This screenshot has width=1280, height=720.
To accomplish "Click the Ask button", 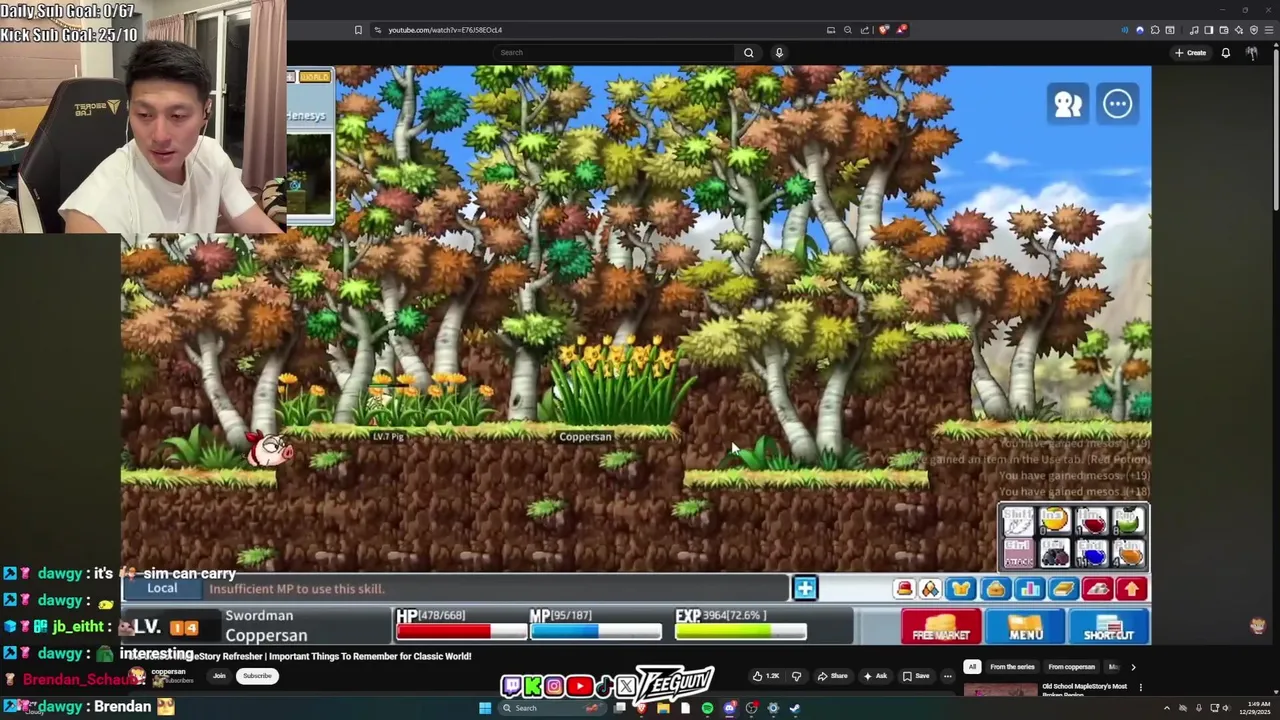I will 875,676.
